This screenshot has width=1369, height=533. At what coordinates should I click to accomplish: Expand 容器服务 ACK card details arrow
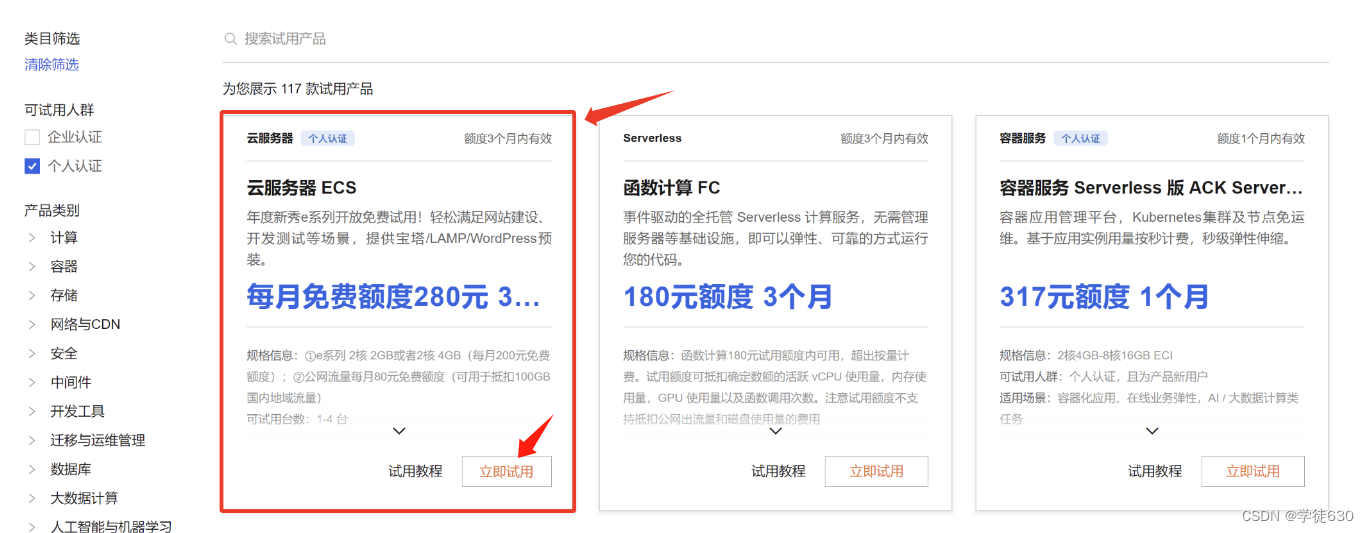[1152, 431]
